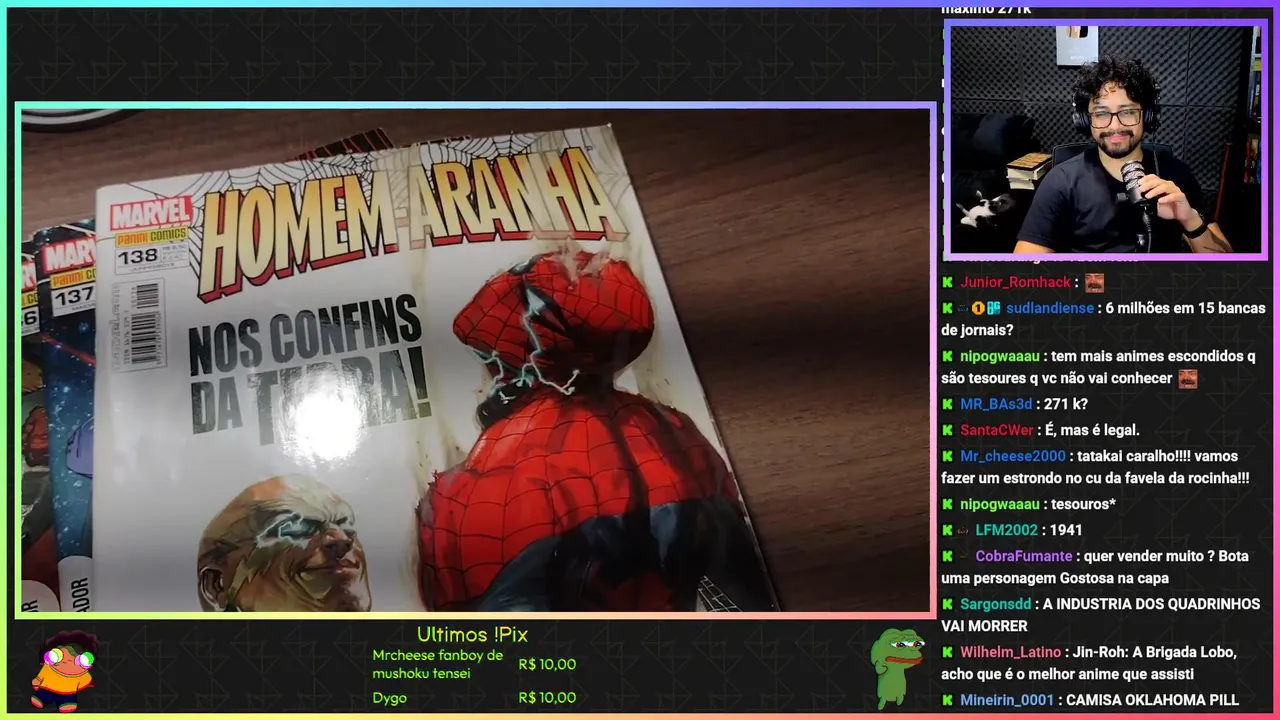Click the Kick badge beside Junior_Romhack

coord(947,282)
